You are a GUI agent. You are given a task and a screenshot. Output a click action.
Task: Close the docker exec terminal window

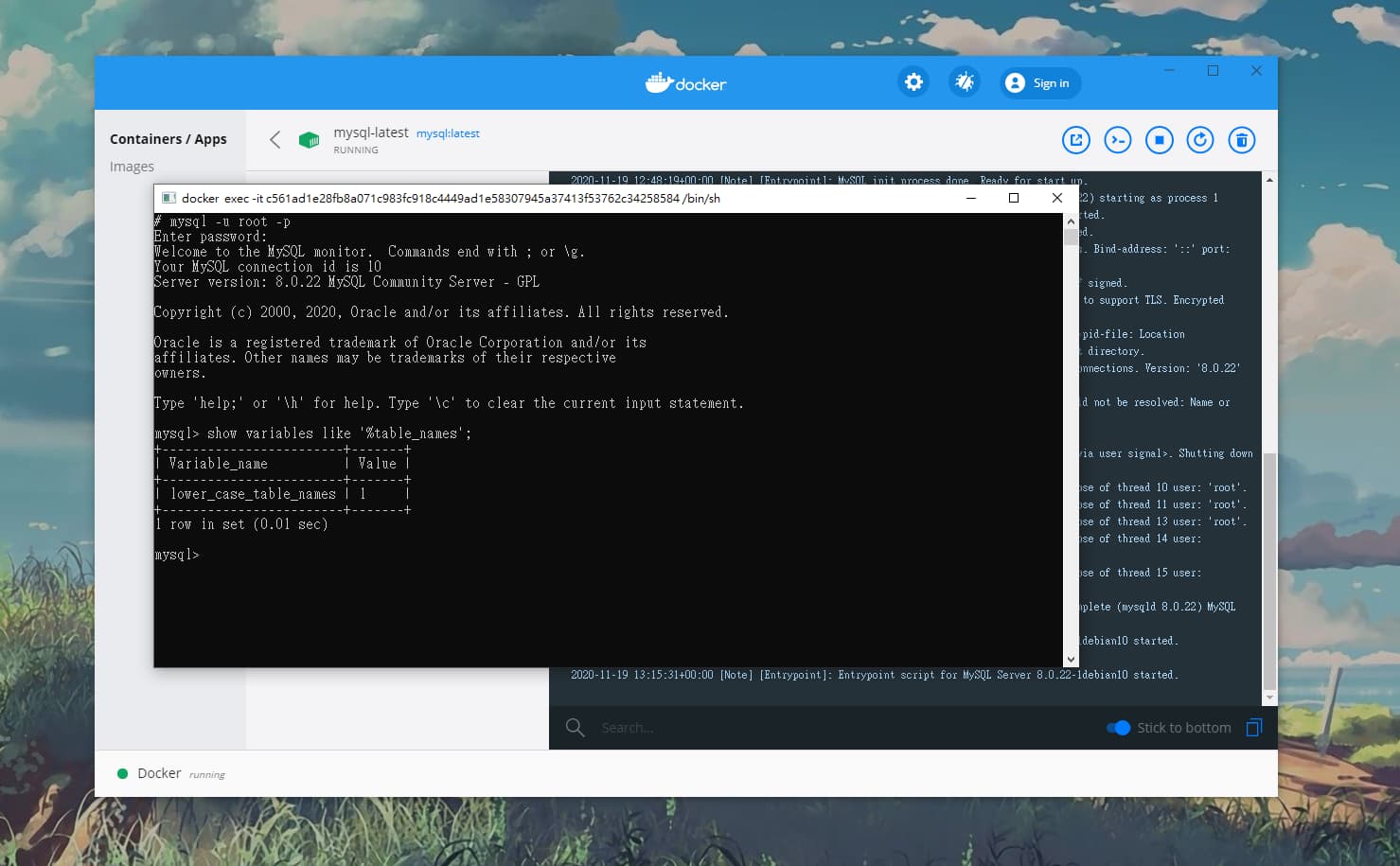1057,198
